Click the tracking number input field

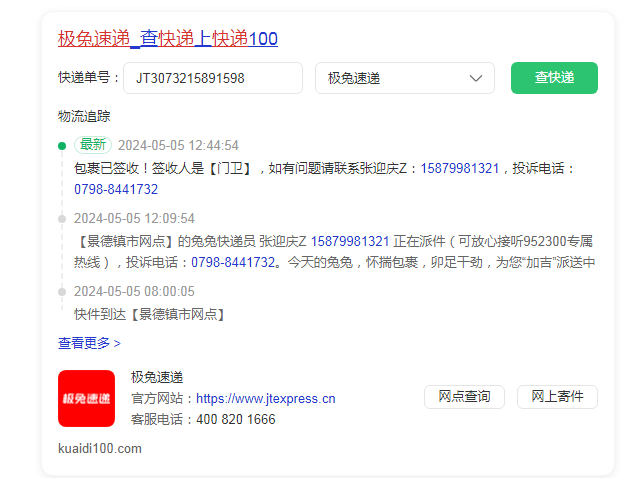[x=213, y=78]
